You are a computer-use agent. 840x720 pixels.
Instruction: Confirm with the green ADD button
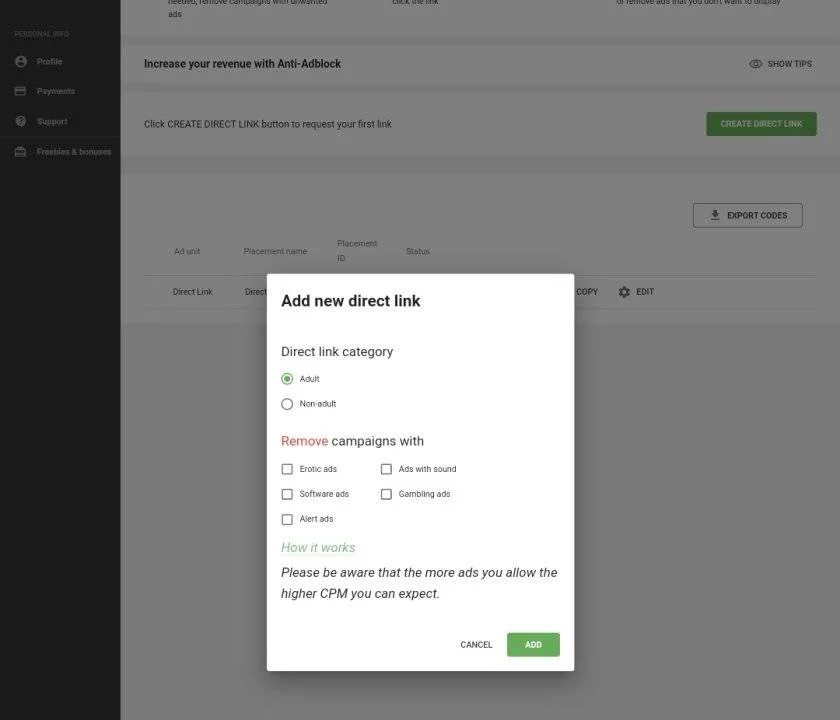(x=533, y=644)
